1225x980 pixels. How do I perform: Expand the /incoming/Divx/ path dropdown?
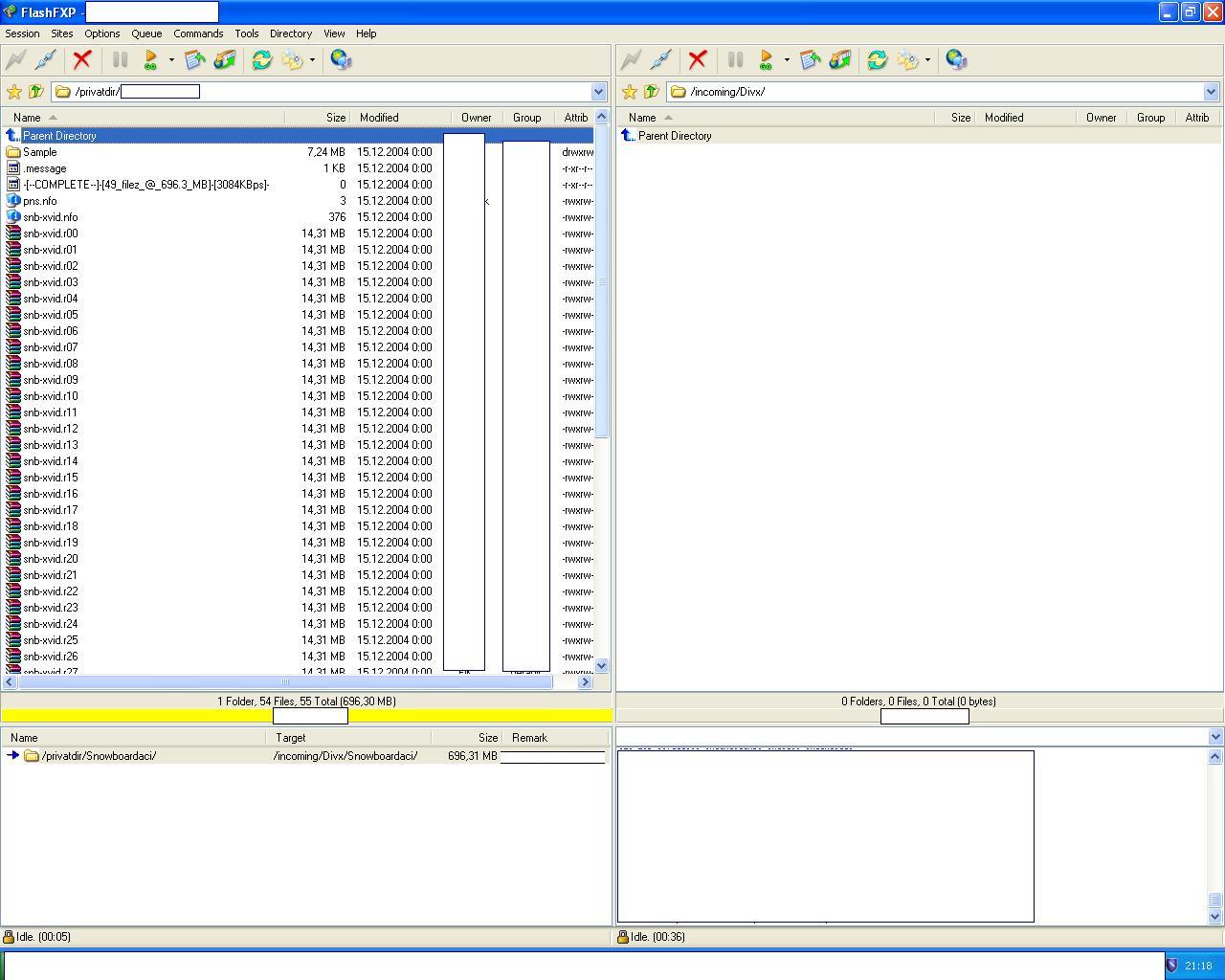click(1211, 92)
